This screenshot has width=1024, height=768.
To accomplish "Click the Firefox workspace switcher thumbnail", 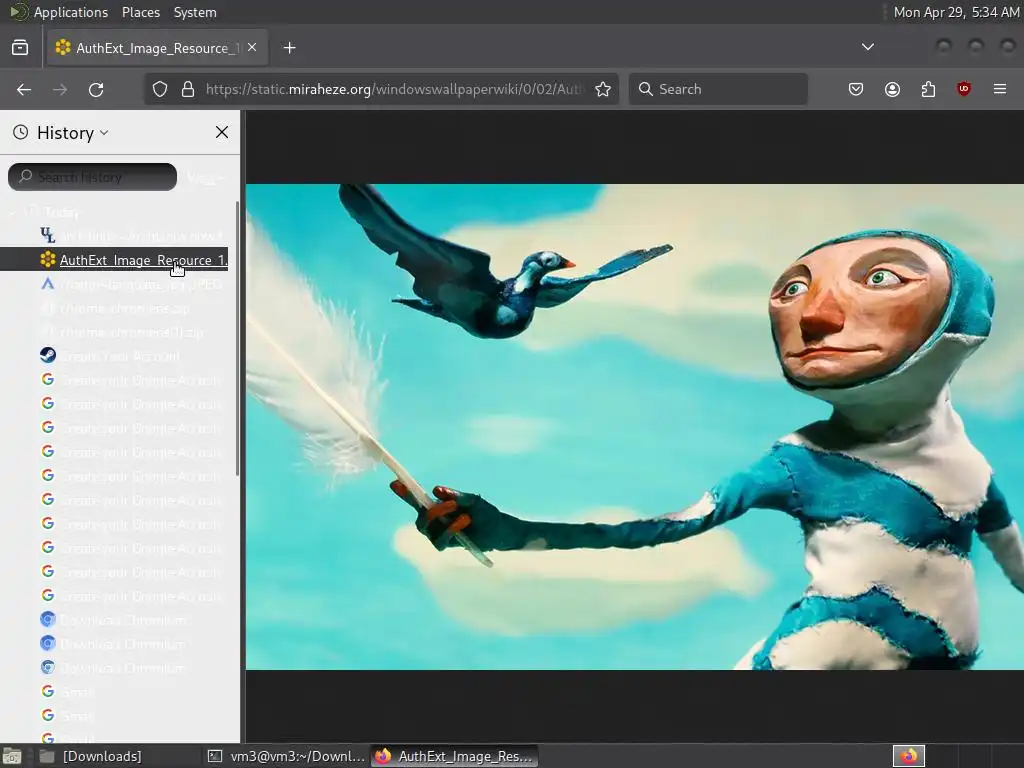I will (x=909, y=756).
